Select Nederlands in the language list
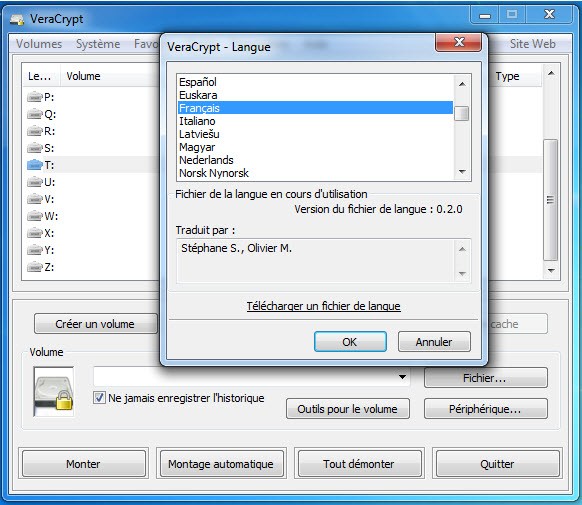 315,160
